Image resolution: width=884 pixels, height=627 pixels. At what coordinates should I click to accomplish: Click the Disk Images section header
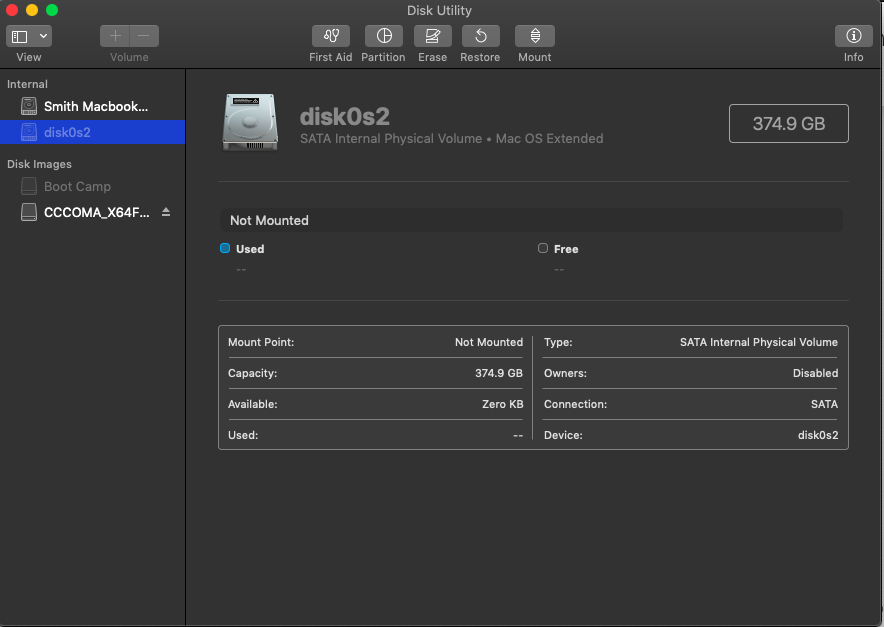[39, 164]
